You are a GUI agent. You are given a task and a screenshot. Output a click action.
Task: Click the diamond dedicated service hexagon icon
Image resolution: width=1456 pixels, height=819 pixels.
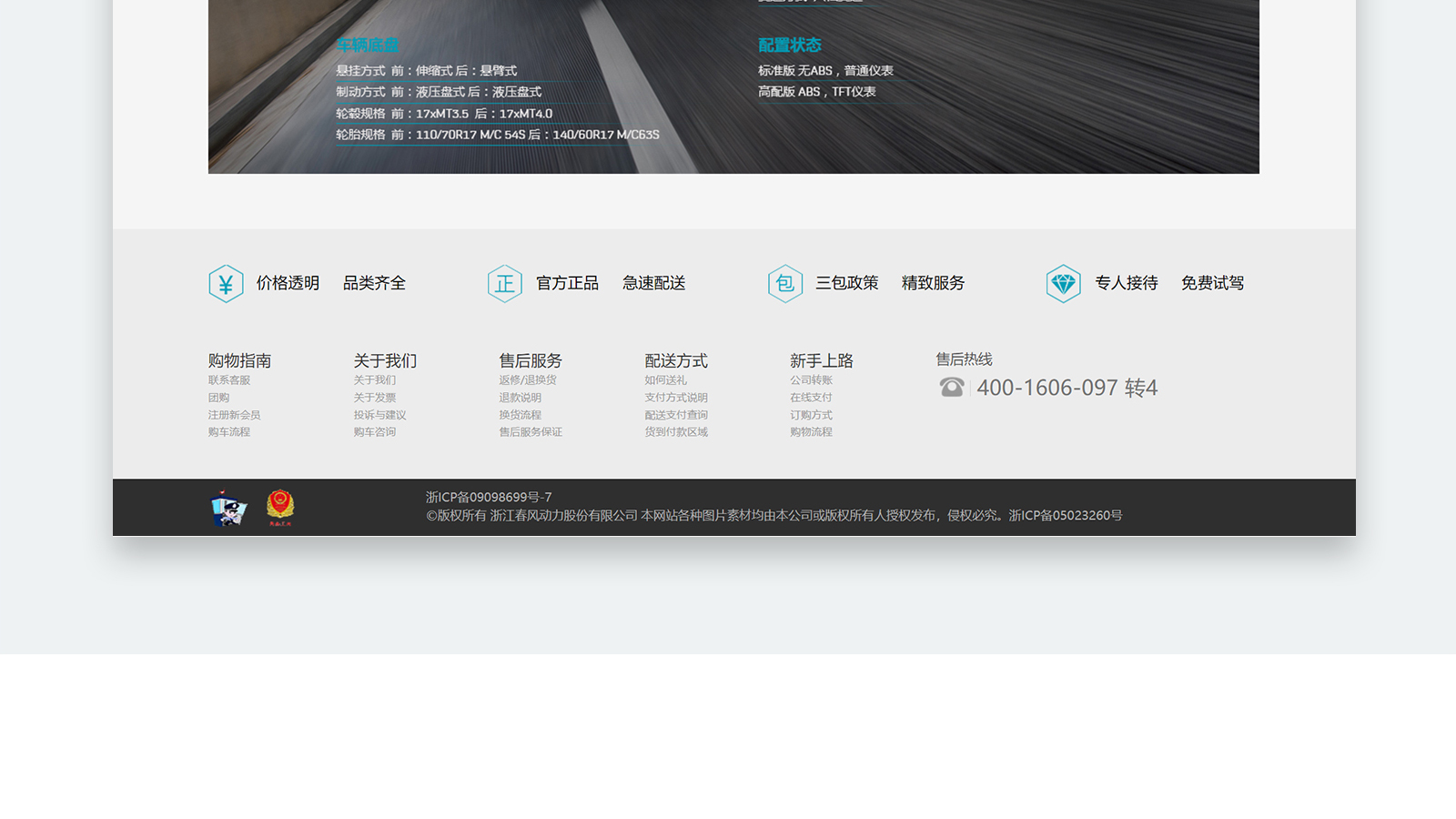(1063, 284)
